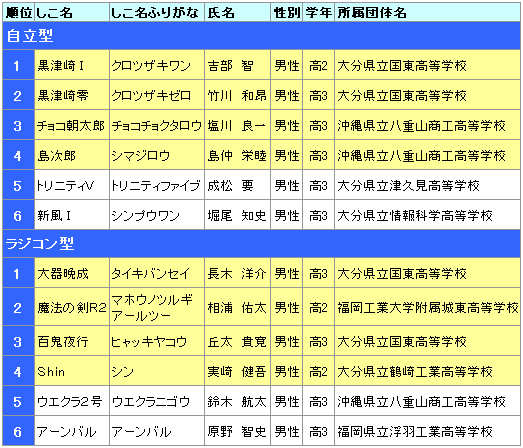Click rank 1 in the 大器晩成 row
Screen dimensions: 523x448
point(17,274)
